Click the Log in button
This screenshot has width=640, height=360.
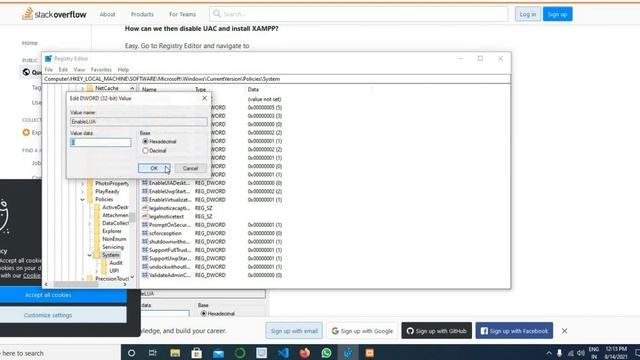[x=528, y=14]
